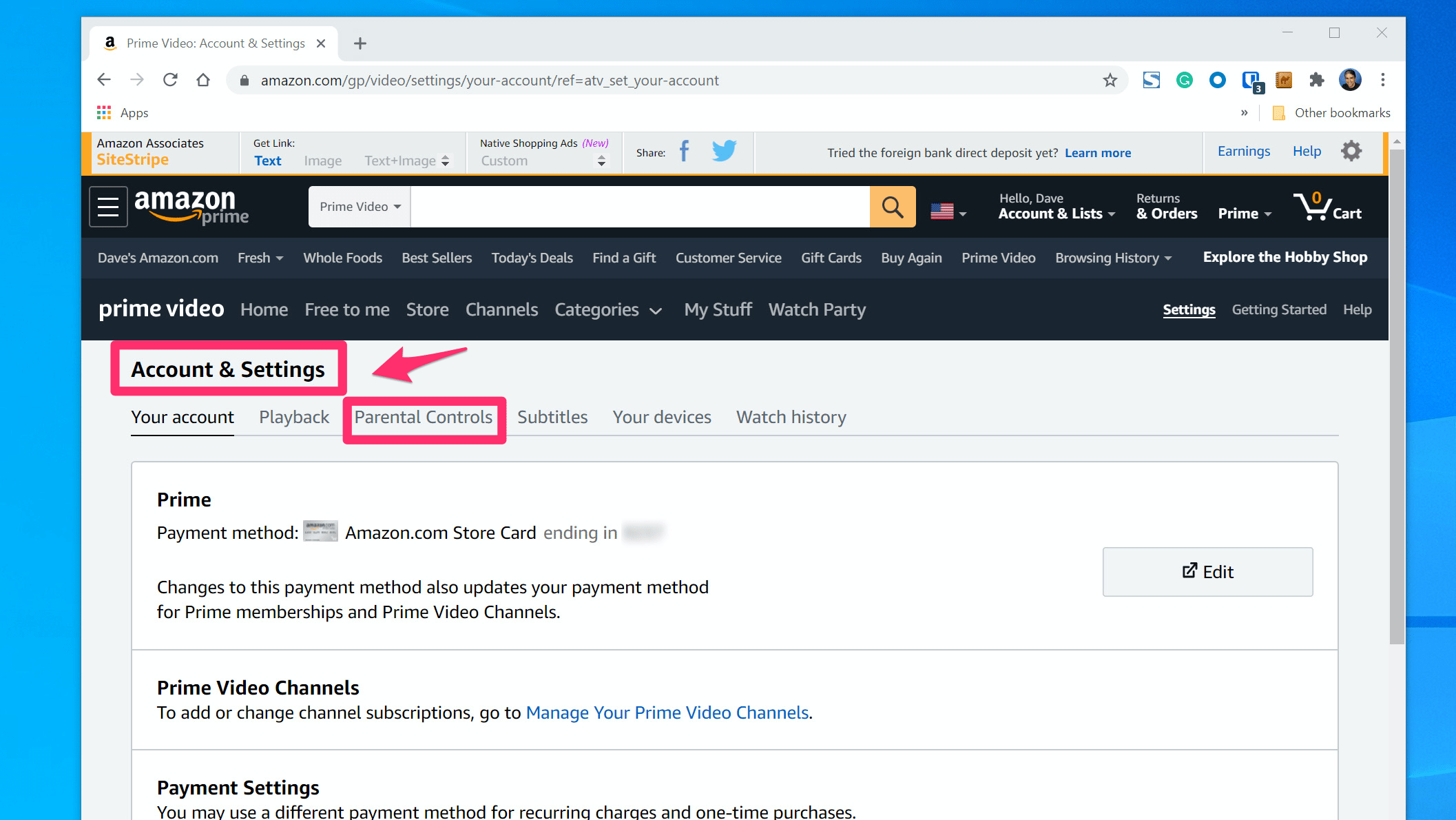This screenshot has height=820, width=1456.
Task: Expand the Prime Video search category dropdown
Action: 360,207
